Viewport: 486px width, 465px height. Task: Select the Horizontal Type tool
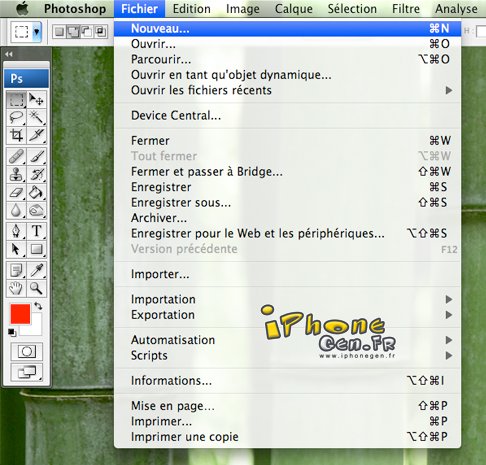(x=36, y=231)
